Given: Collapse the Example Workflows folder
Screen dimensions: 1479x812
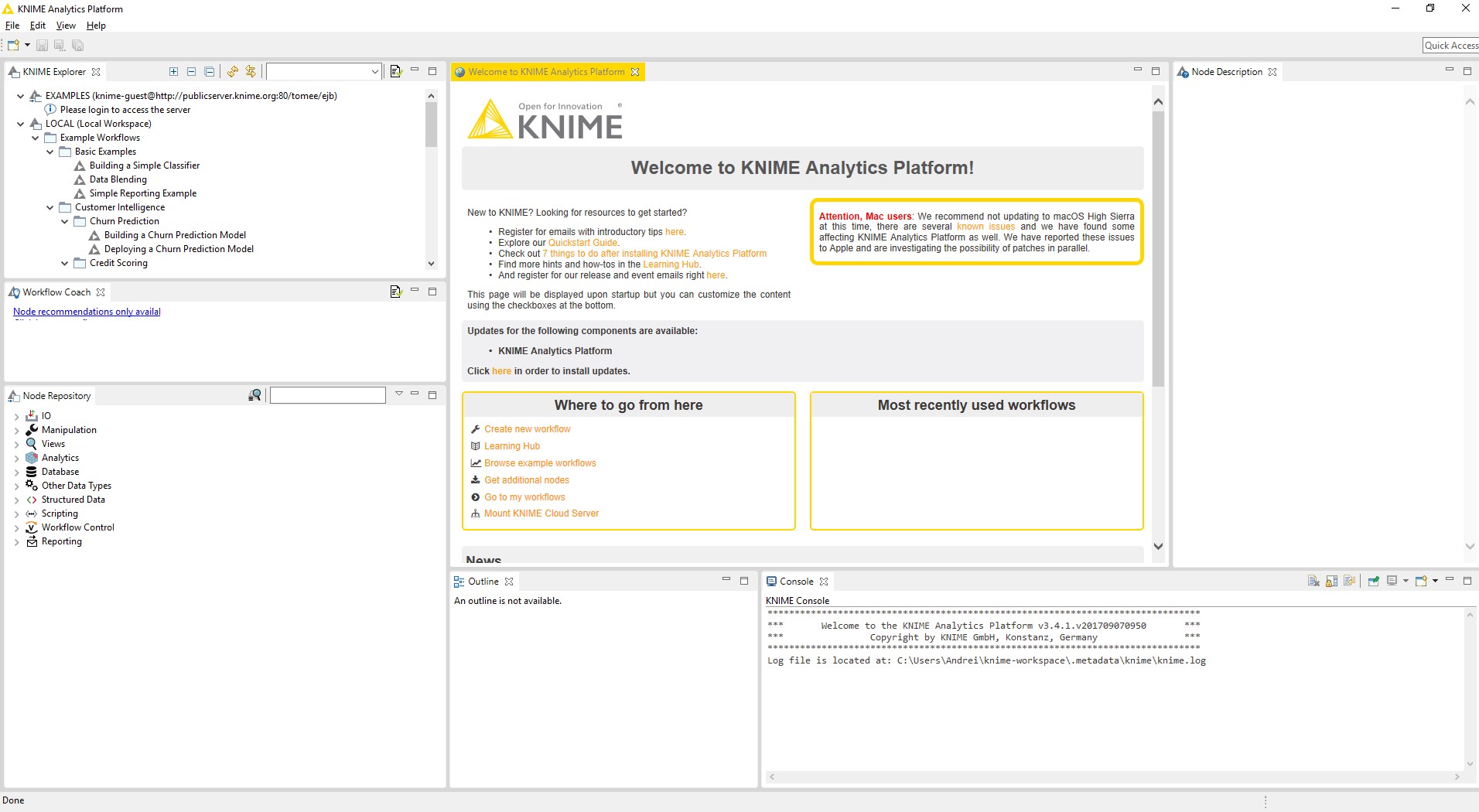Looking at the screenshot, I should pos(35,138).
